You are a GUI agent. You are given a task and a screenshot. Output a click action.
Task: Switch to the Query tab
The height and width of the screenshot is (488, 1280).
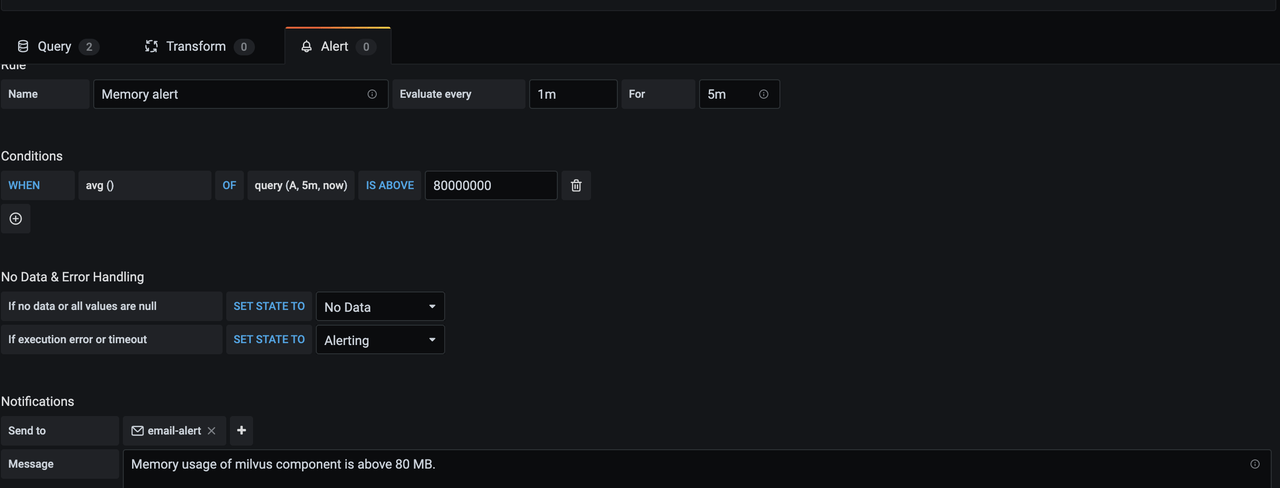point(56,47)
